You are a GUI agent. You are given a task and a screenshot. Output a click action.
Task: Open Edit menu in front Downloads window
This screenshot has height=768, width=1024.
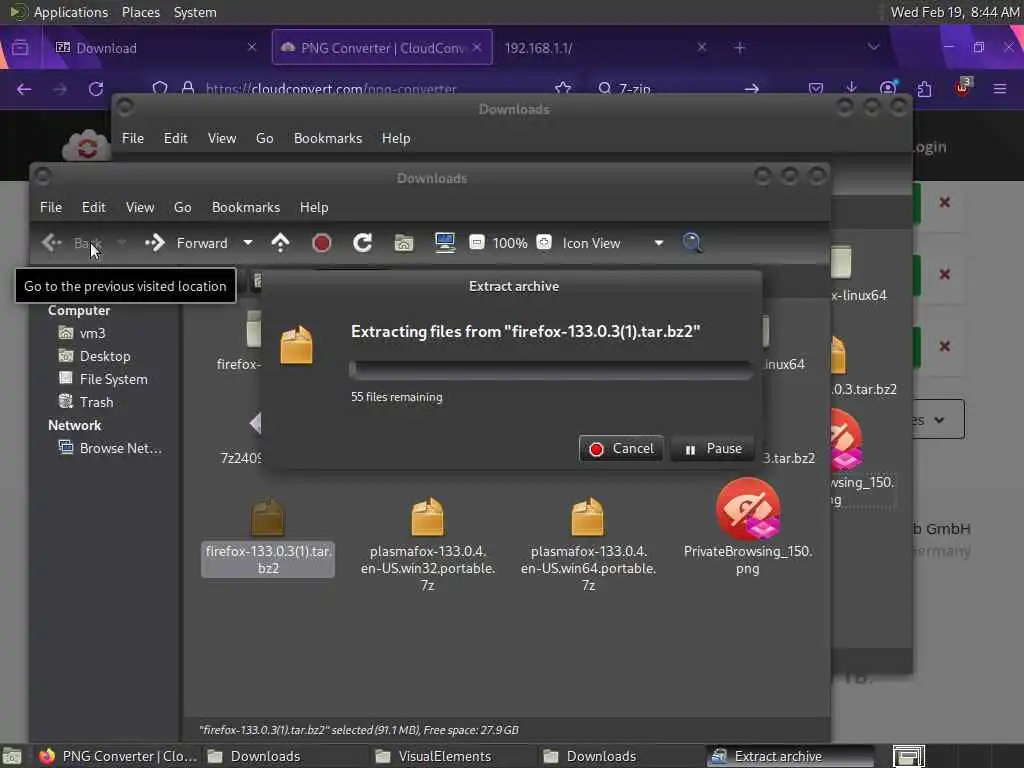pyautogui.click(x=93, y=207)
